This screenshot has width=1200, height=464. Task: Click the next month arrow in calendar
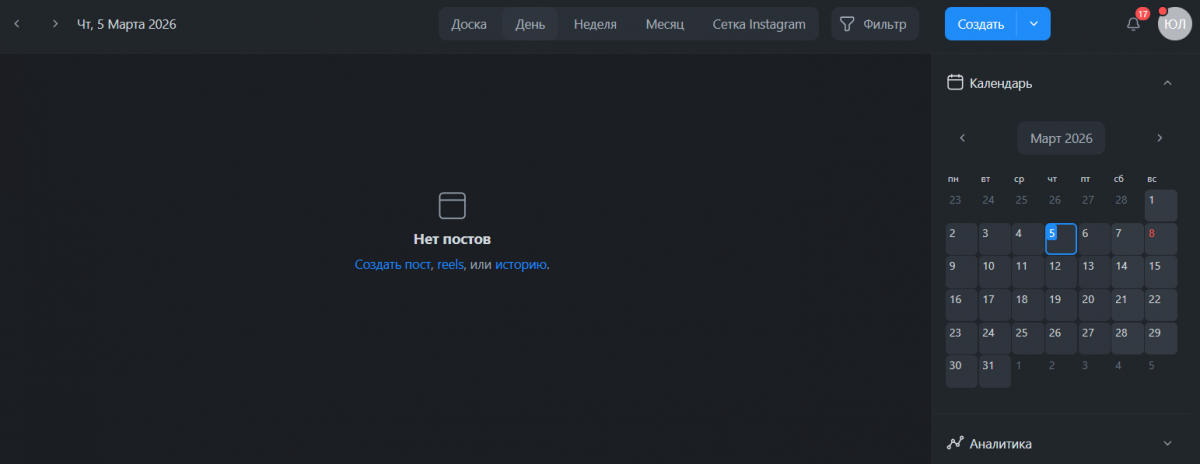(1160, 138)
